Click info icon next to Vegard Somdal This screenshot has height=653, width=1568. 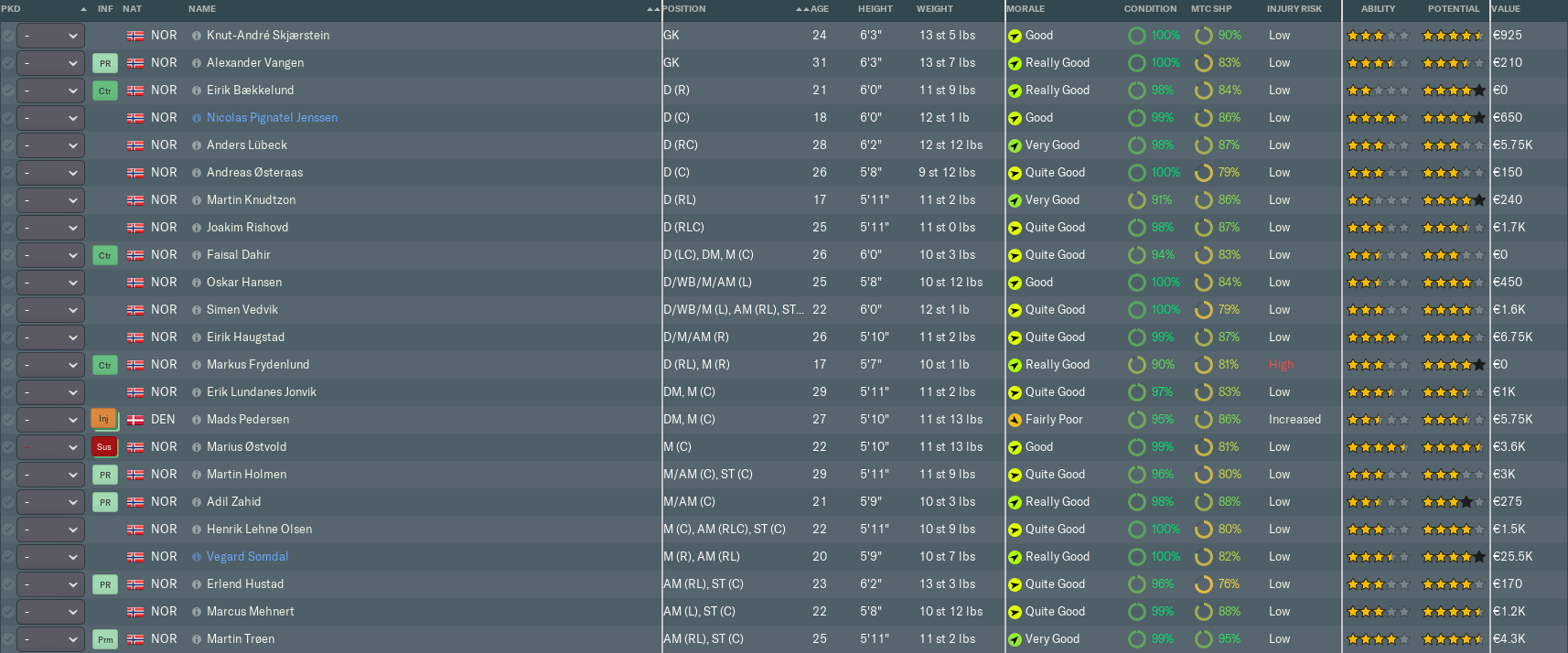coord(197,557)
